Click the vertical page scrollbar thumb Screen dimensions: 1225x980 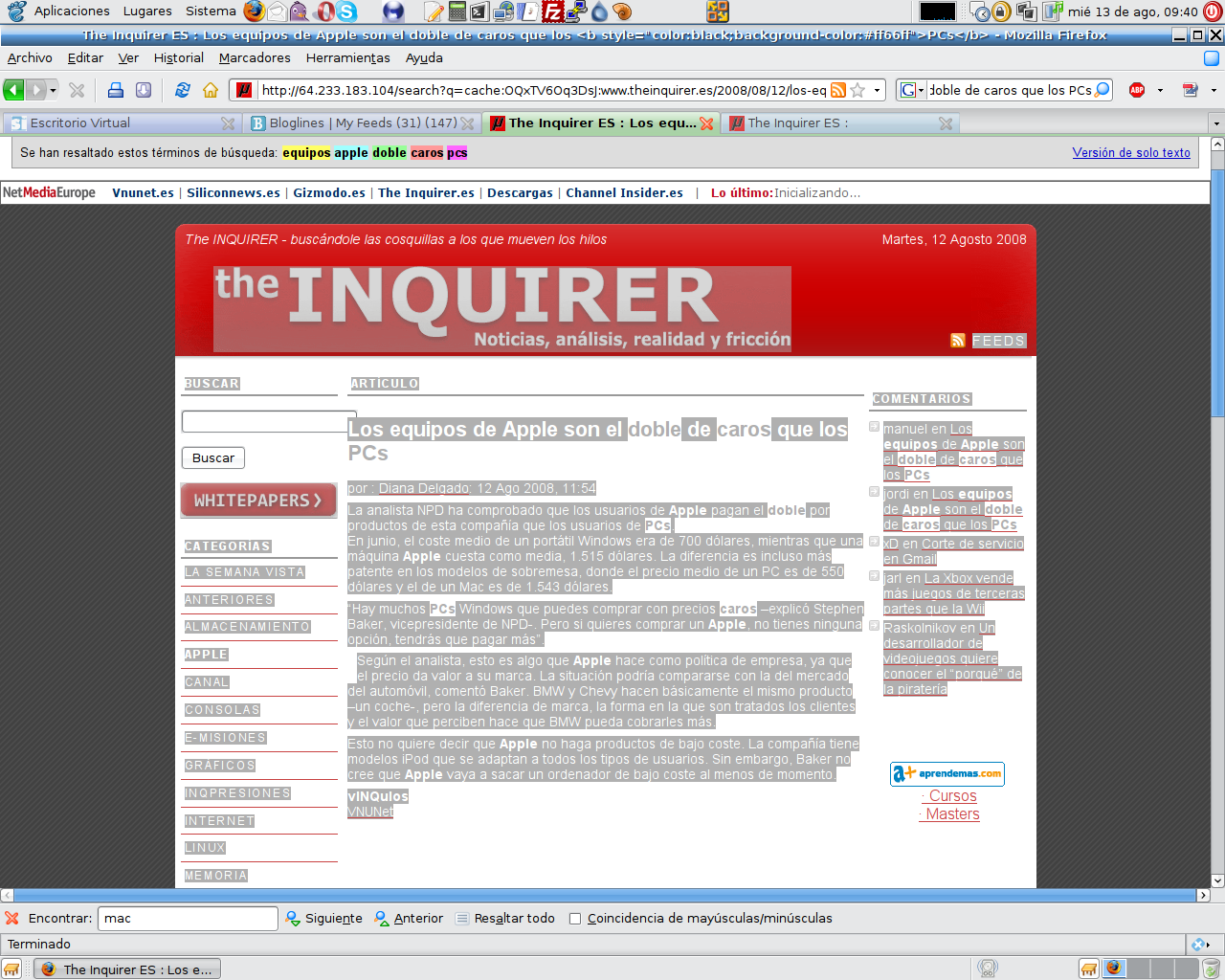coord(1217,292)
